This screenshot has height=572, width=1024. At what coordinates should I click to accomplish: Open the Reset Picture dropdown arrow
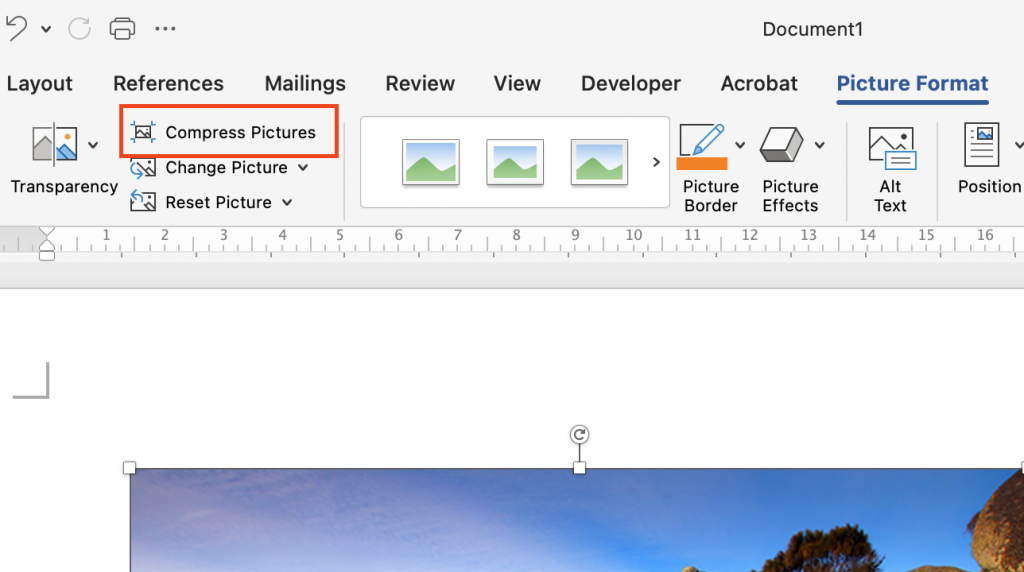tap(287, 203)
